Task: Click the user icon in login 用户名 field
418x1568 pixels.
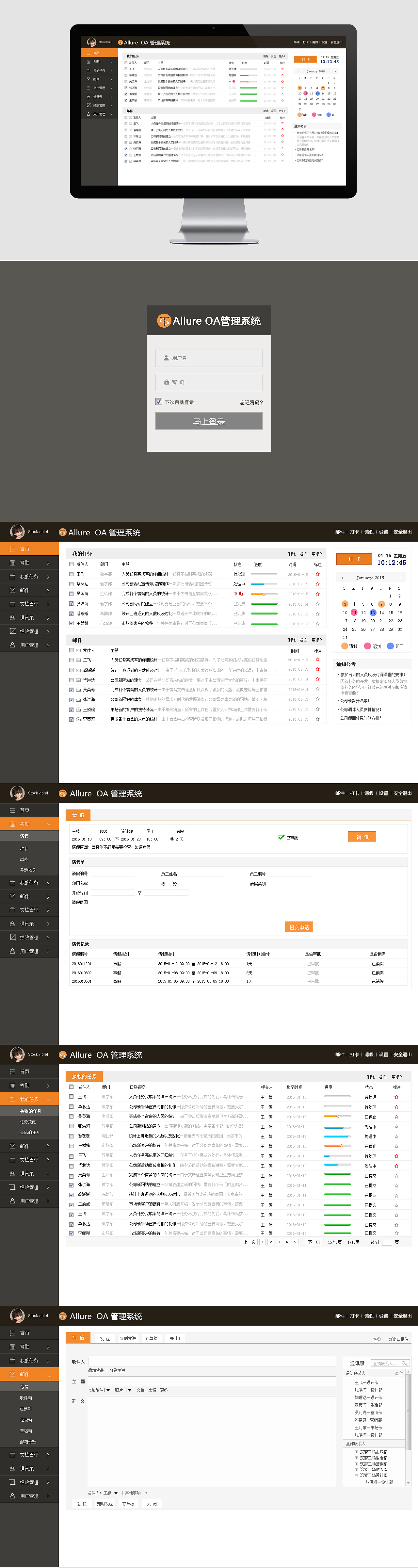Action: 166,358
